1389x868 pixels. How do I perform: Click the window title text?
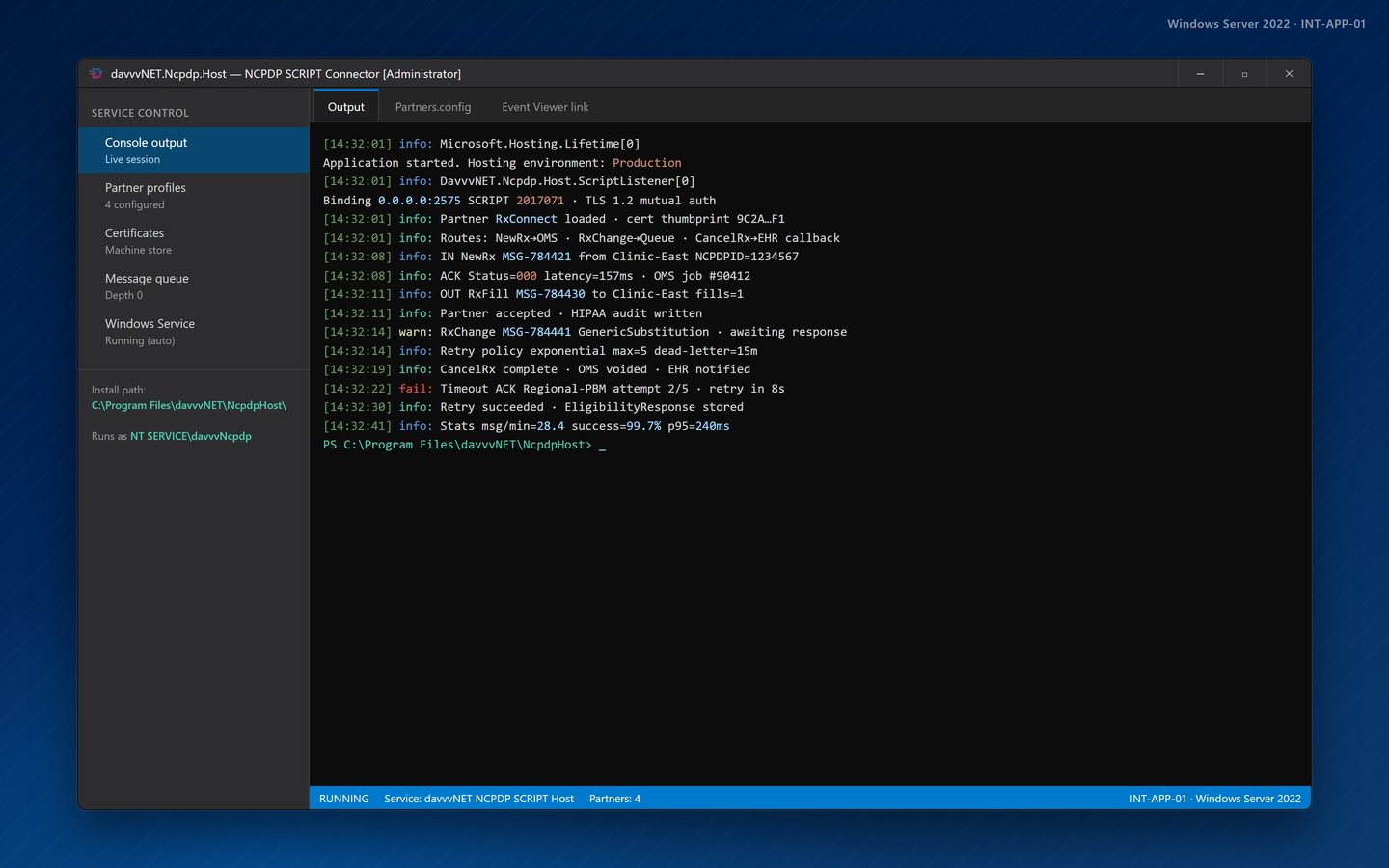(286, 73)
